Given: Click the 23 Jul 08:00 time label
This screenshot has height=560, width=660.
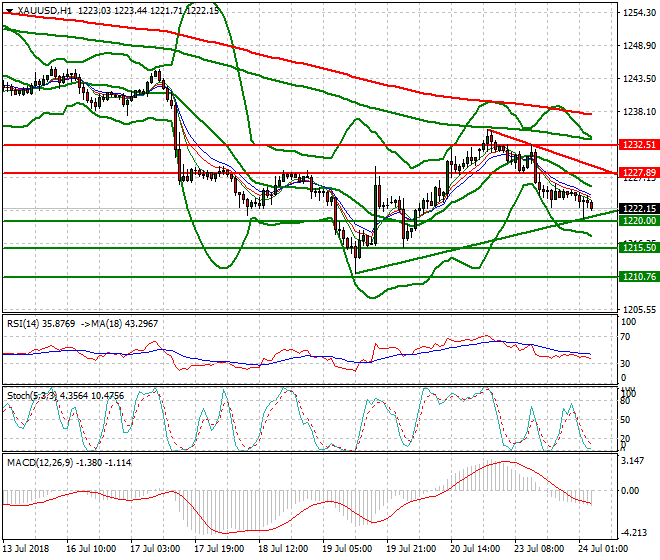Looking at the screenshot, I should coord(539,549).
